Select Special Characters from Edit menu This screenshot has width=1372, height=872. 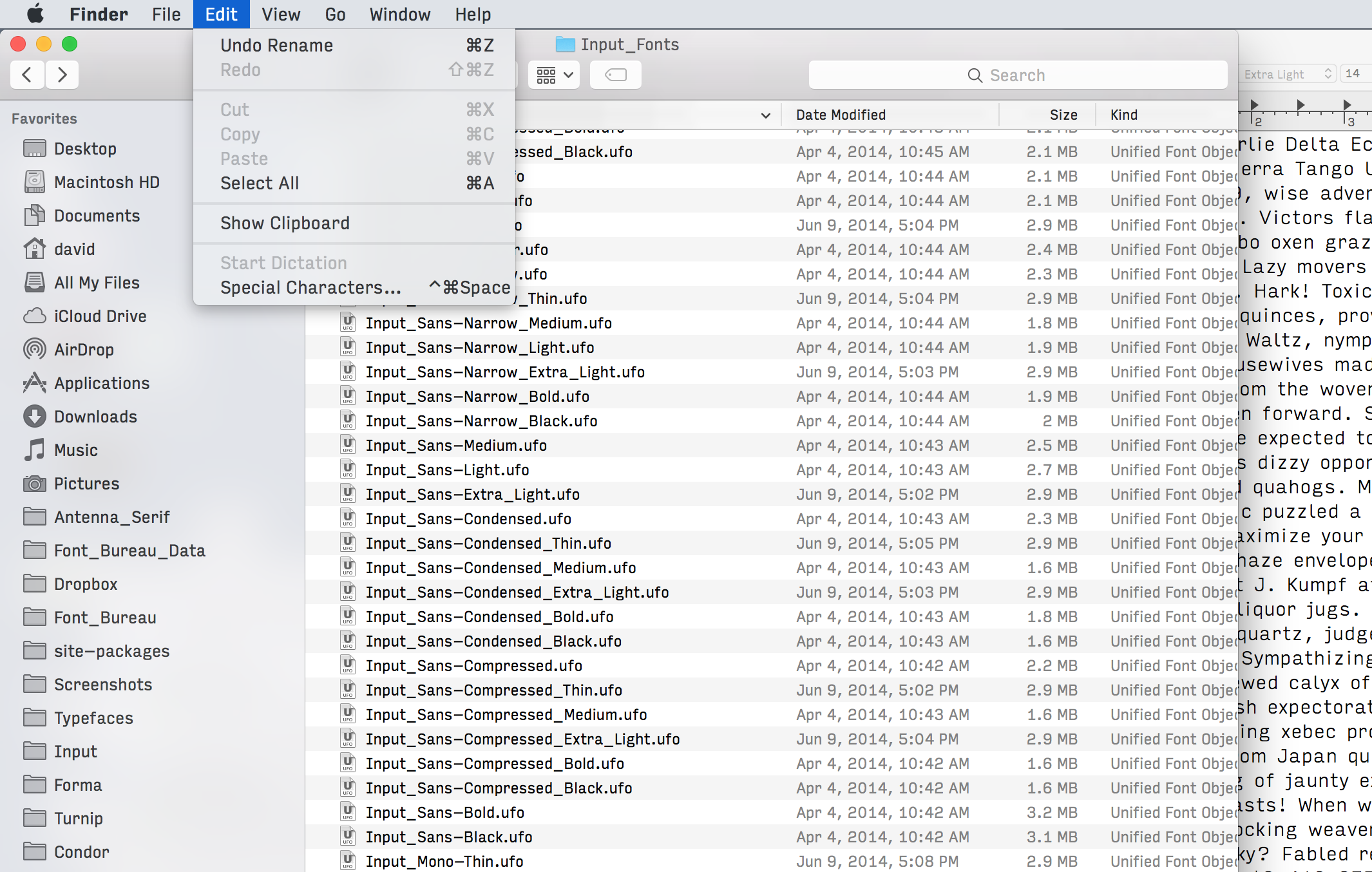point(310,287)
